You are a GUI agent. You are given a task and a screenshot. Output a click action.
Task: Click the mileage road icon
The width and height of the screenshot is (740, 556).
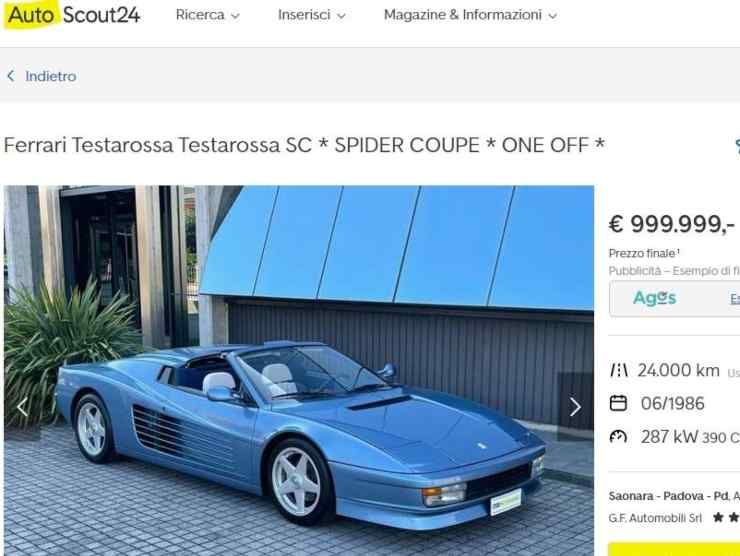(x=618, y=371)
